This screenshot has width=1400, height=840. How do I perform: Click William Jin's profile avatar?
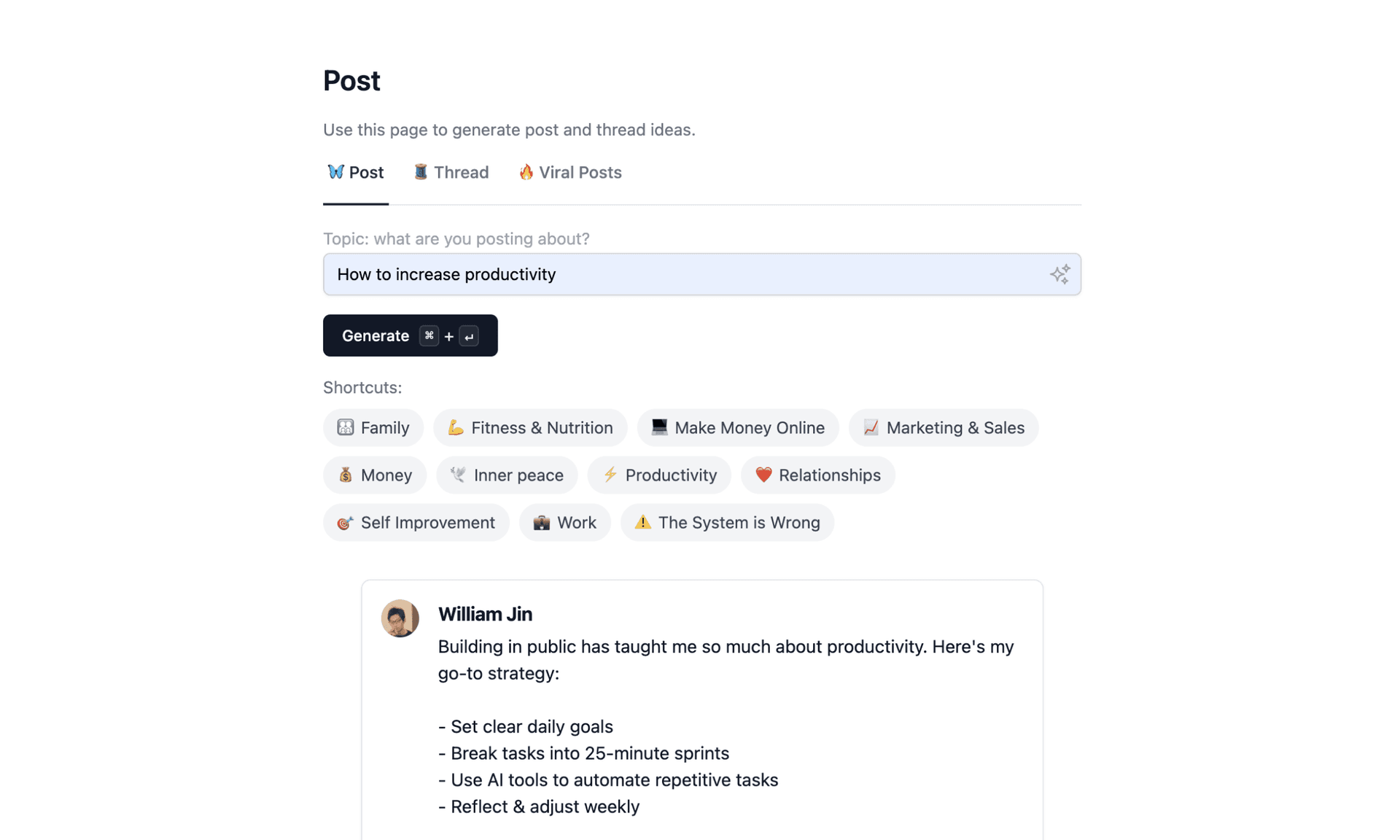point(400,618)
